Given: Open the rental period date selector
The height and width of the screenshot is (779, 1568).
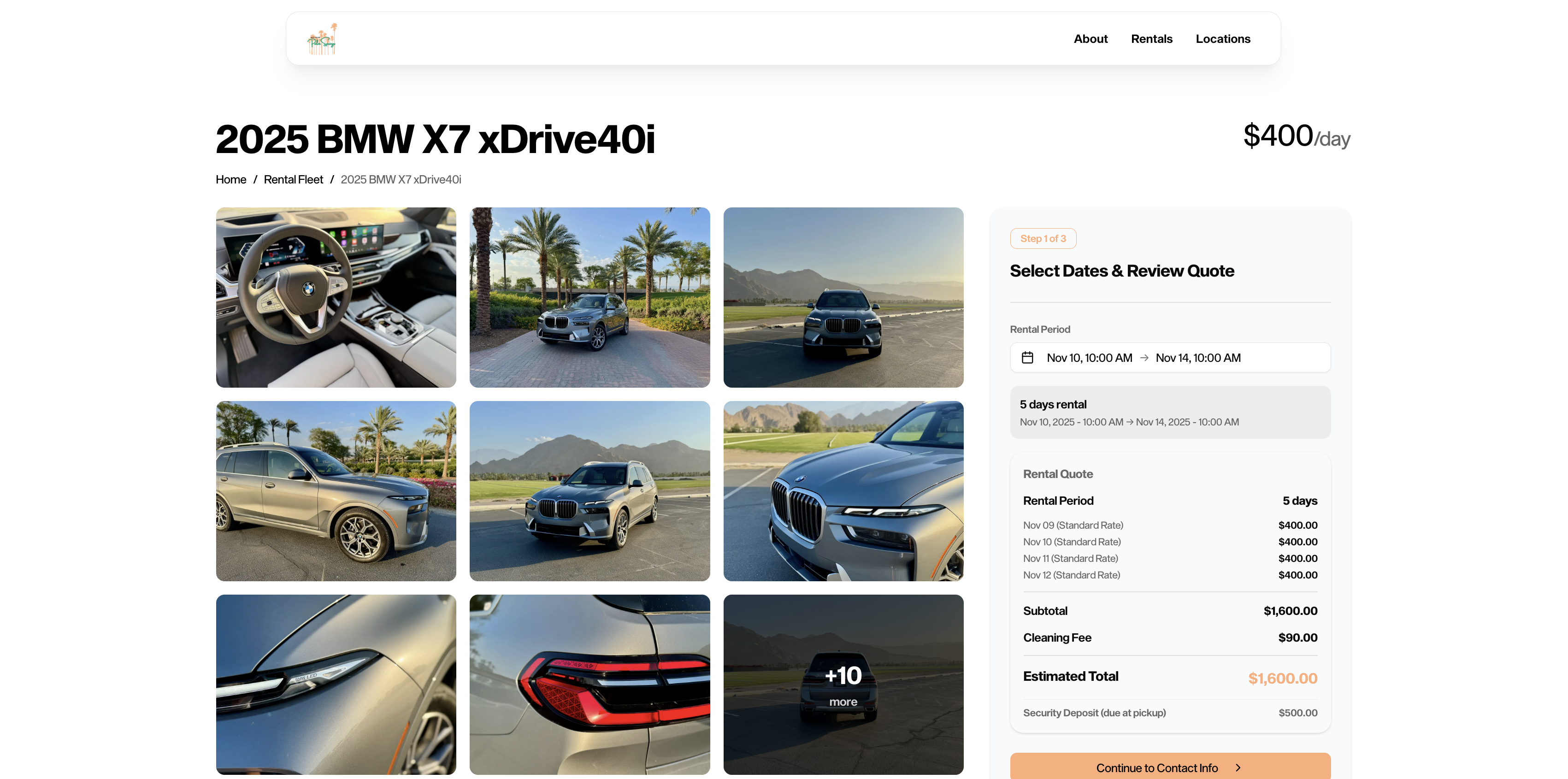Looking at the screenshot, I should (x=1169, y=358).
